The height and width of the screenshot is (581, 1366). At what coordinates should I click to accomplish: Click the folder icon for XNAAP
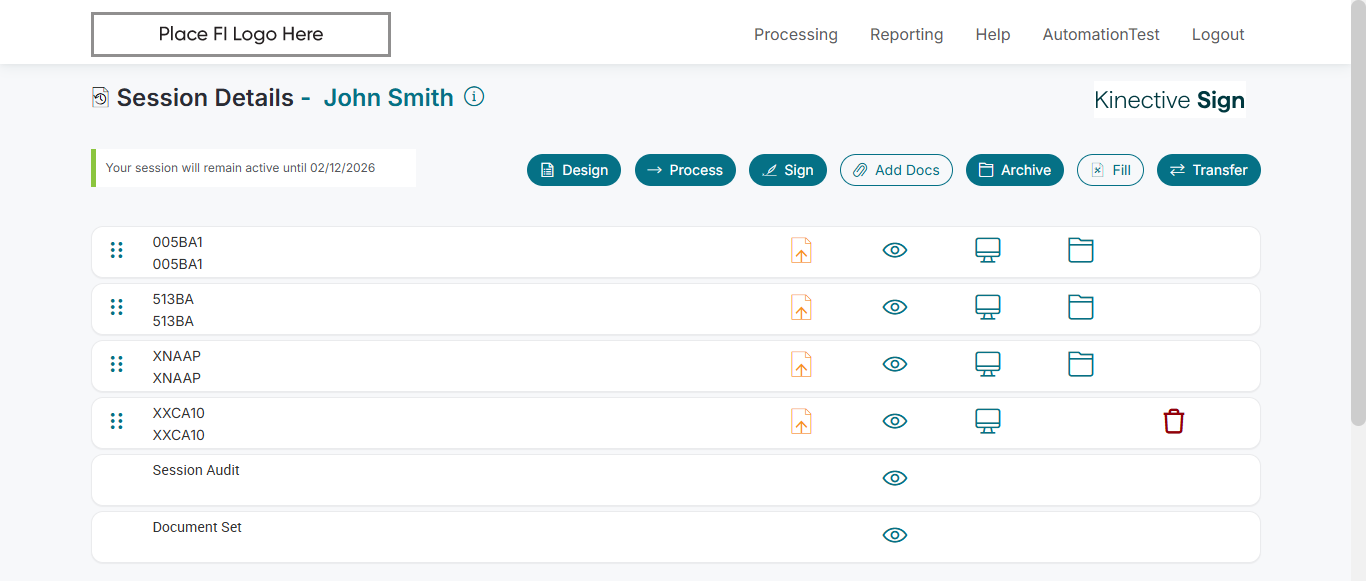(1080, 364)
